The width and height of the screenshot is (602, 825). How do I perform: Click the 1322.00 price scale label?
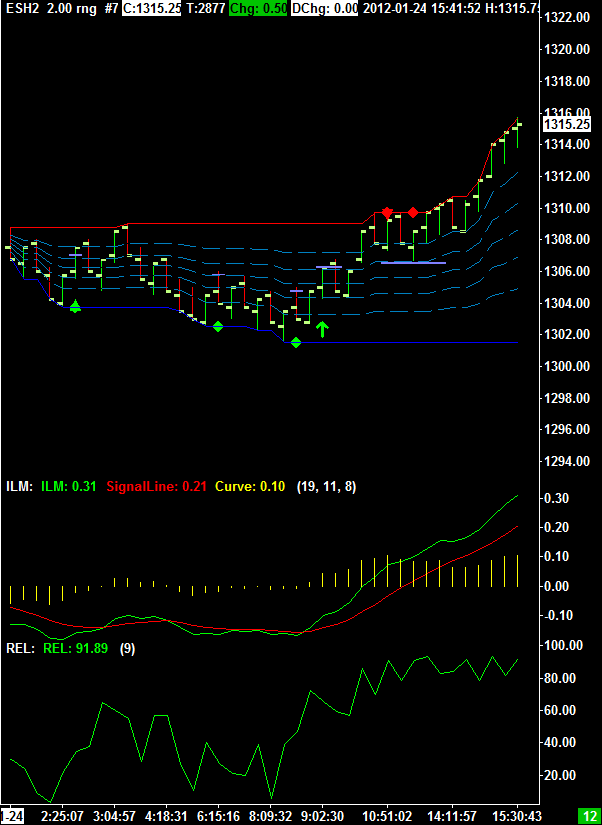[566, 18]
